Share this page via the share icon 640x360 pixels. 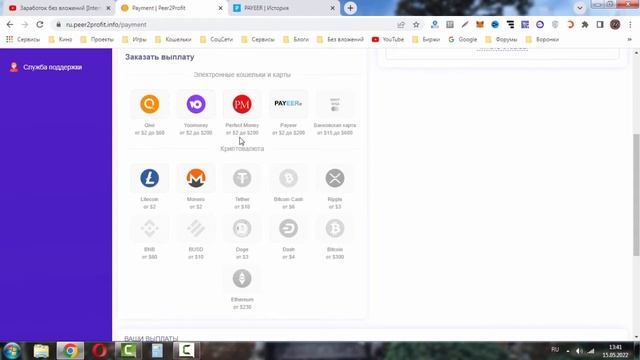coord(401,24)
